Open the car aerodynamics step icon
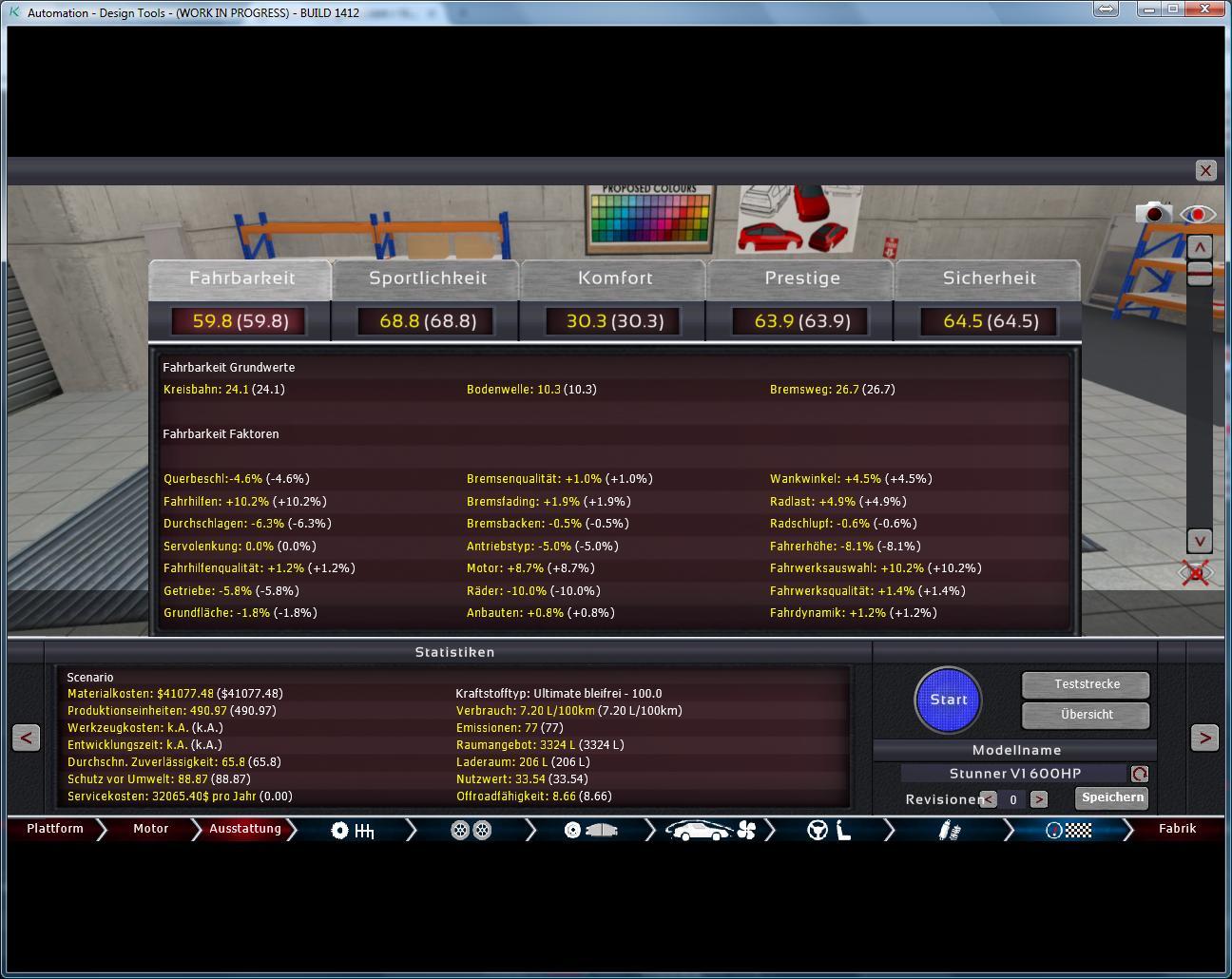Screen dimensions: 1232x979 pos(709,831)
